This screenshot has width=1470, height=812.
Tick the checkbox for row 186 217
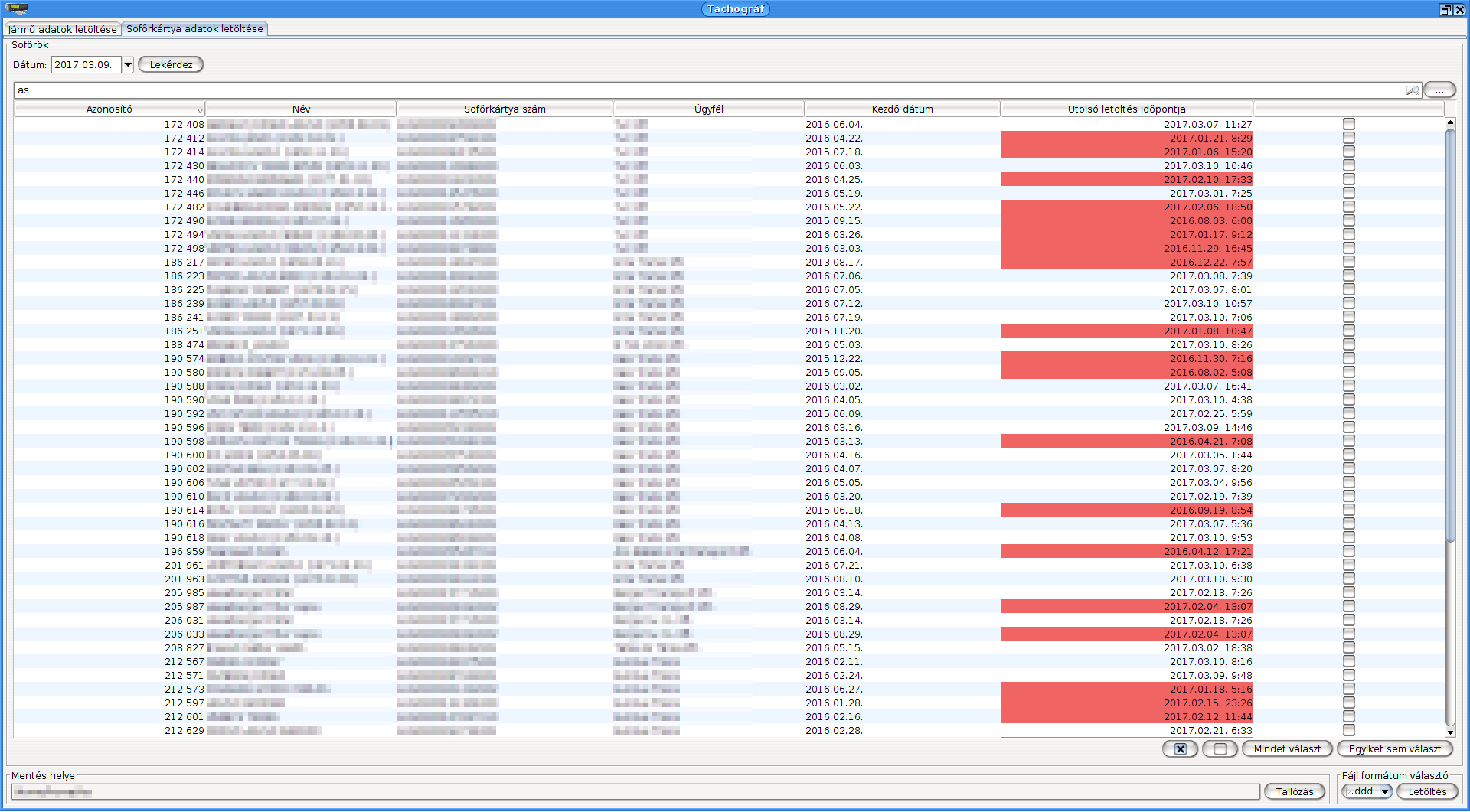(x=1349, y=262)
